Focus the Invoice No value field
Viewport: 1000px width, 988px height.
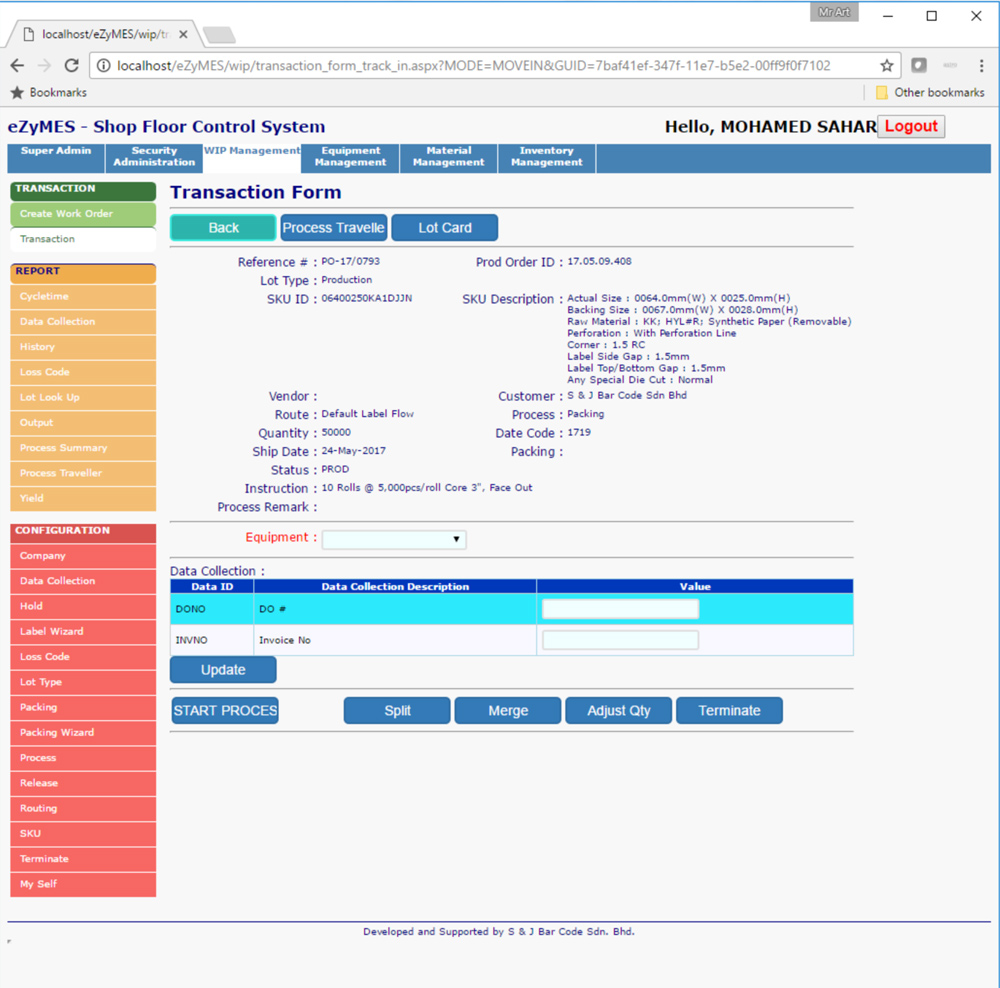click(620, 640)
